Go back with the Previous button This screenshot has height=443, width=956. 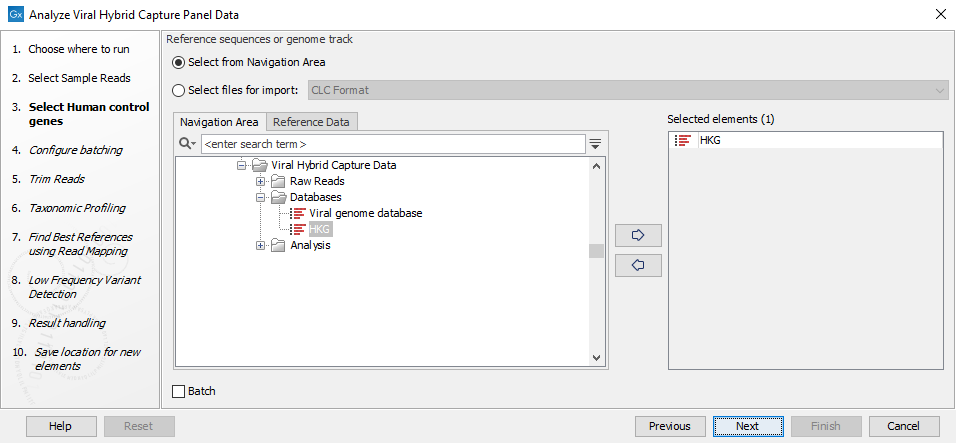pyautogui.click(x=669, y=426)
